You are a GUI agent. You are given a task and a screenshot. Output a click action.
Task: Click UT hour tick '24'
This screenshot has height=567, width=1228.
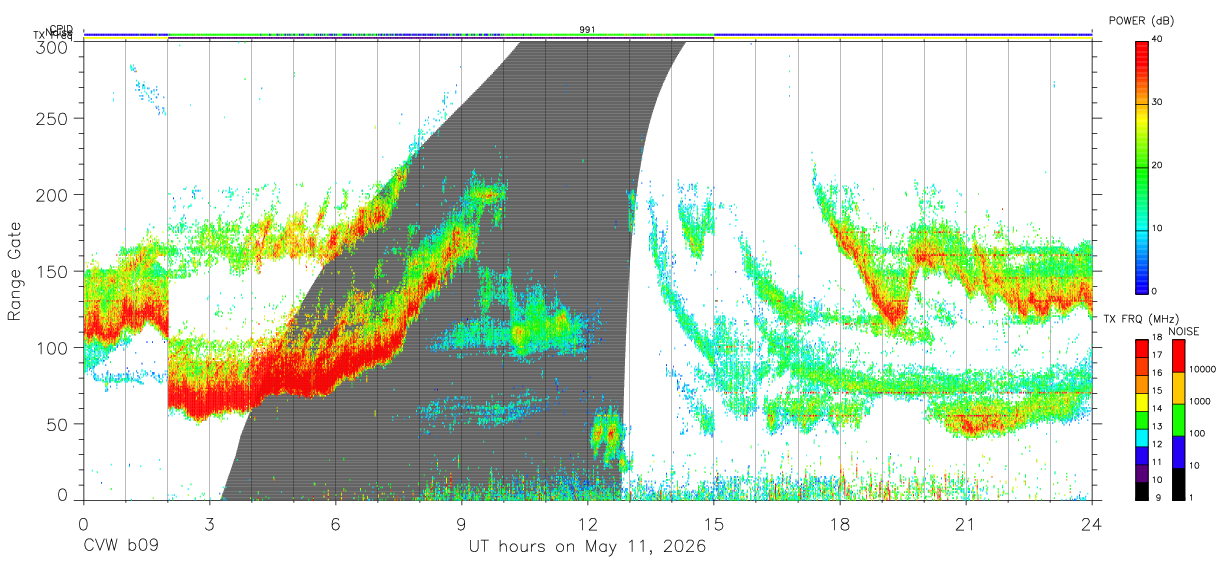coord(1092,524)
